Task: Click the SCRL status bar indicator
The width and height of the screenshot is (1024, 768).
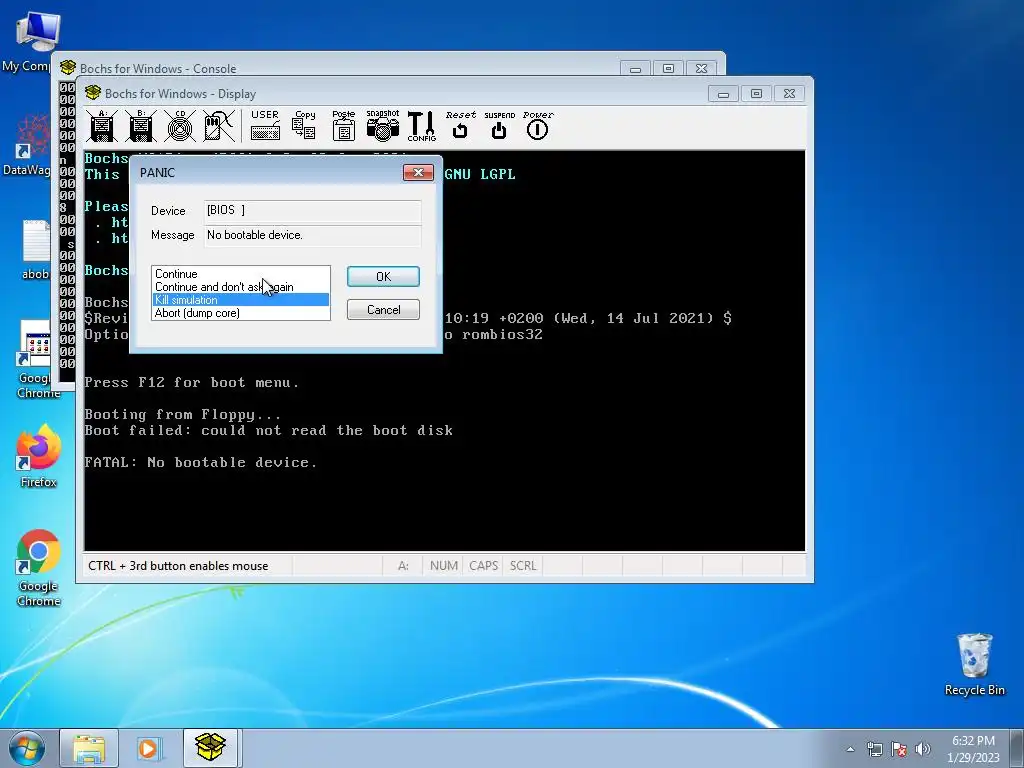Action: click(523, 566)
